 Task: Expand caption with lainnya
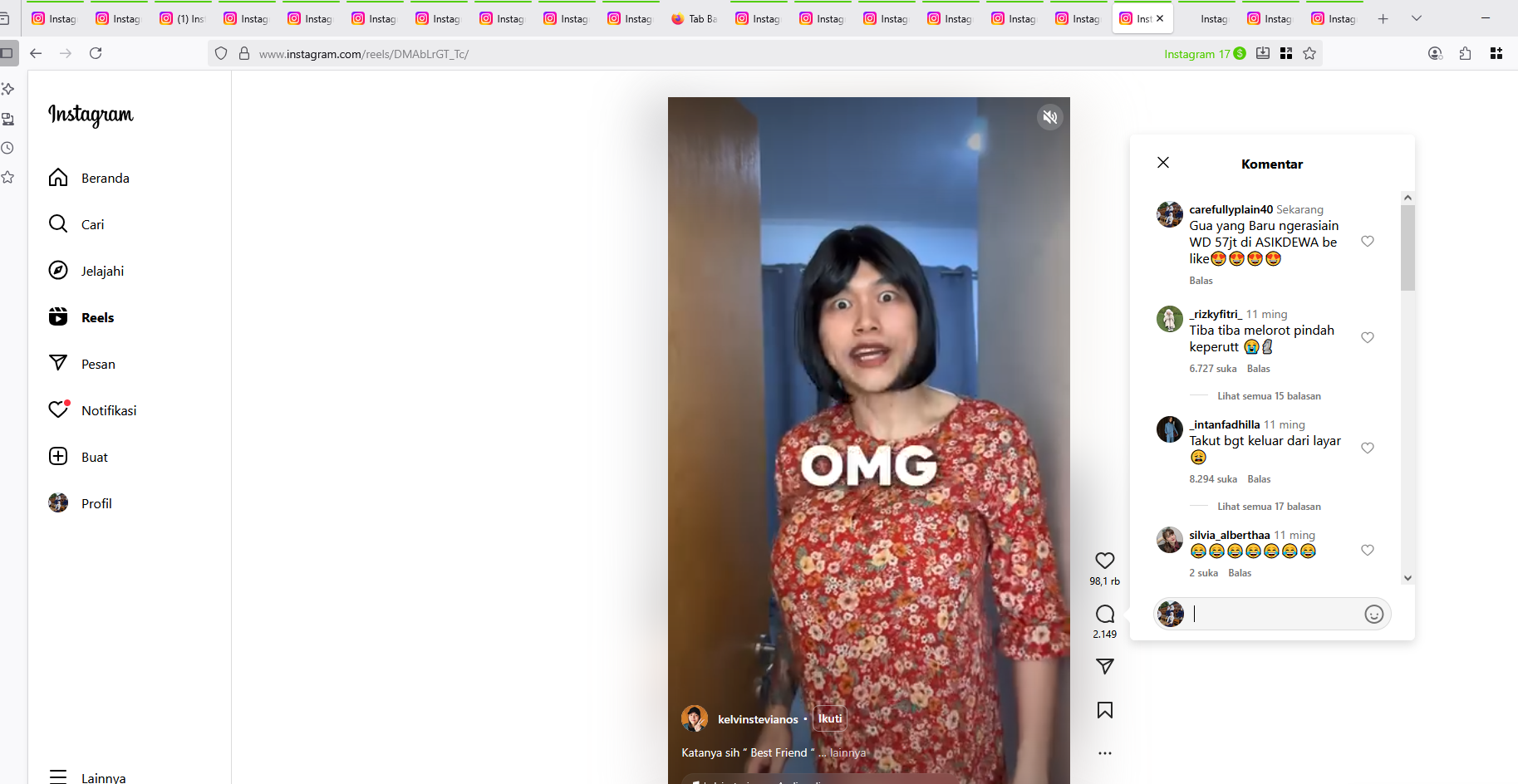(x=847, y=752)
